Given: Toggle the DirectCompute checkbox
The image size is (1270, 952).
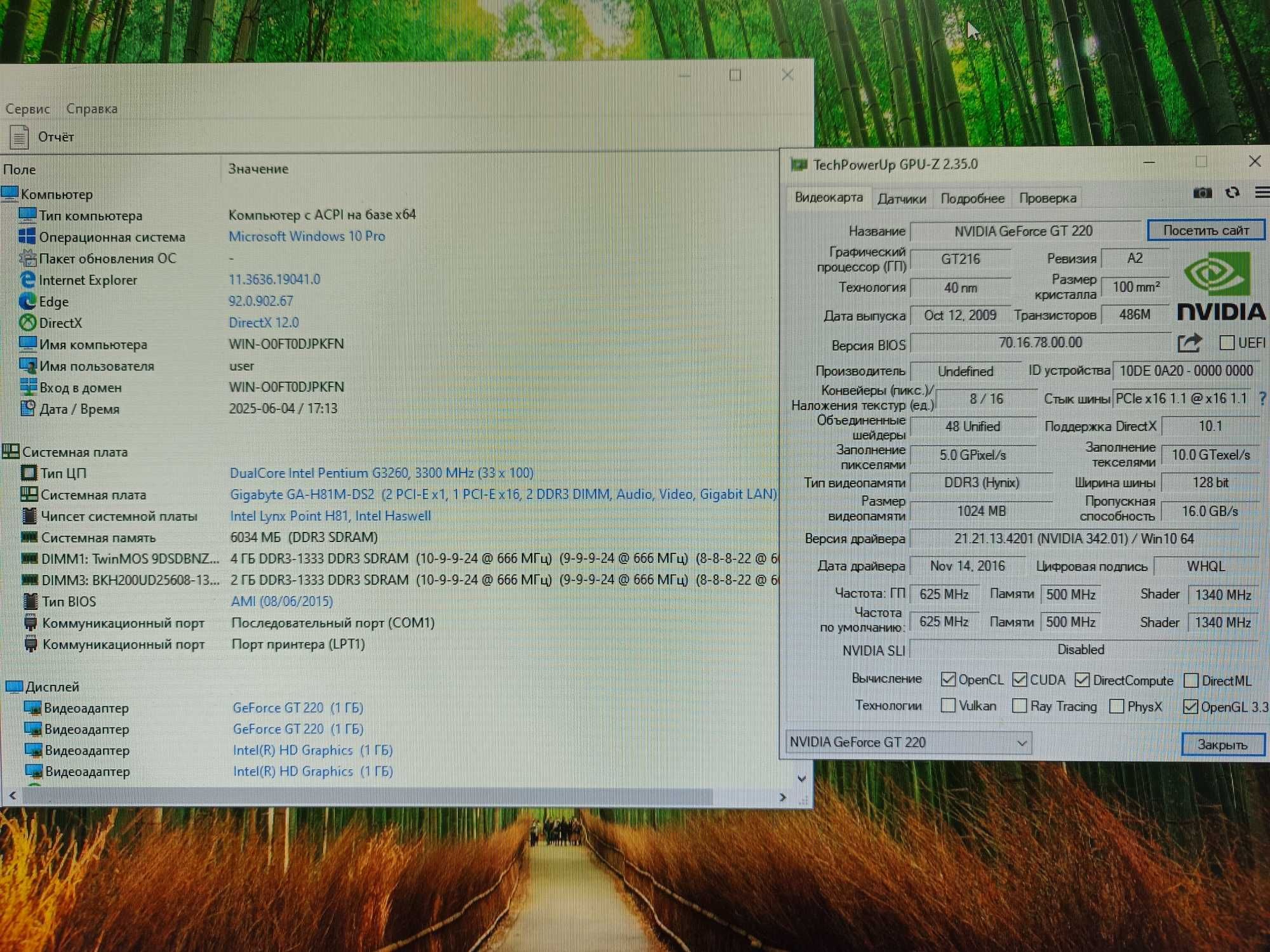Looking at the screenshot, I should click(x=1082, y=680).
